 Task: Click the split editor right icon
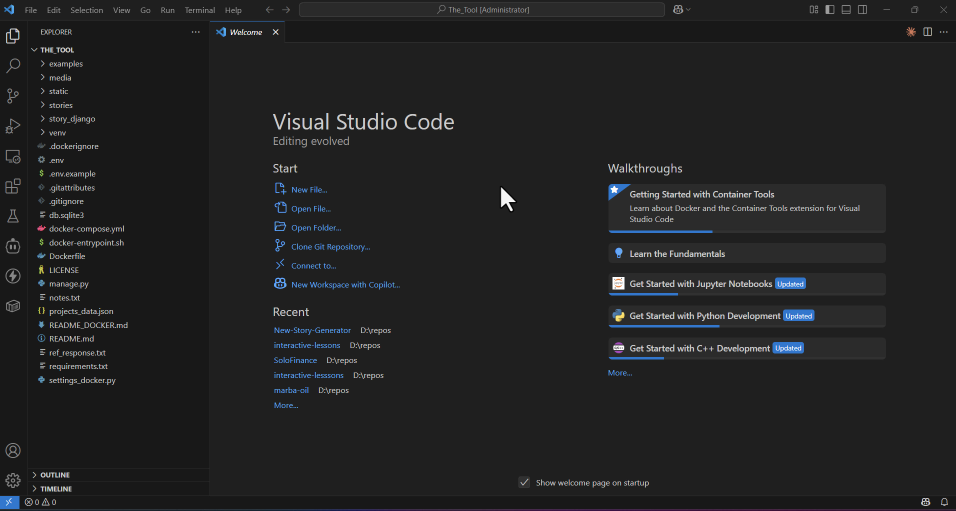click(x=928, y=32)
